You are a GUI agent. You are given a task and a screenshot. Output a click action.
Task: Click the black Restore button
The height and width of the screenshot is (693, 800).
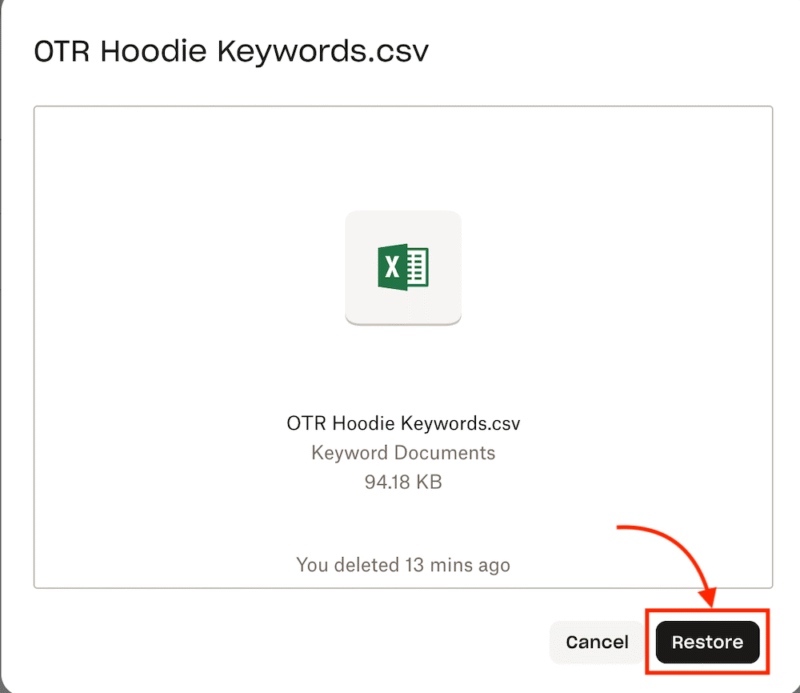(707, 642)
